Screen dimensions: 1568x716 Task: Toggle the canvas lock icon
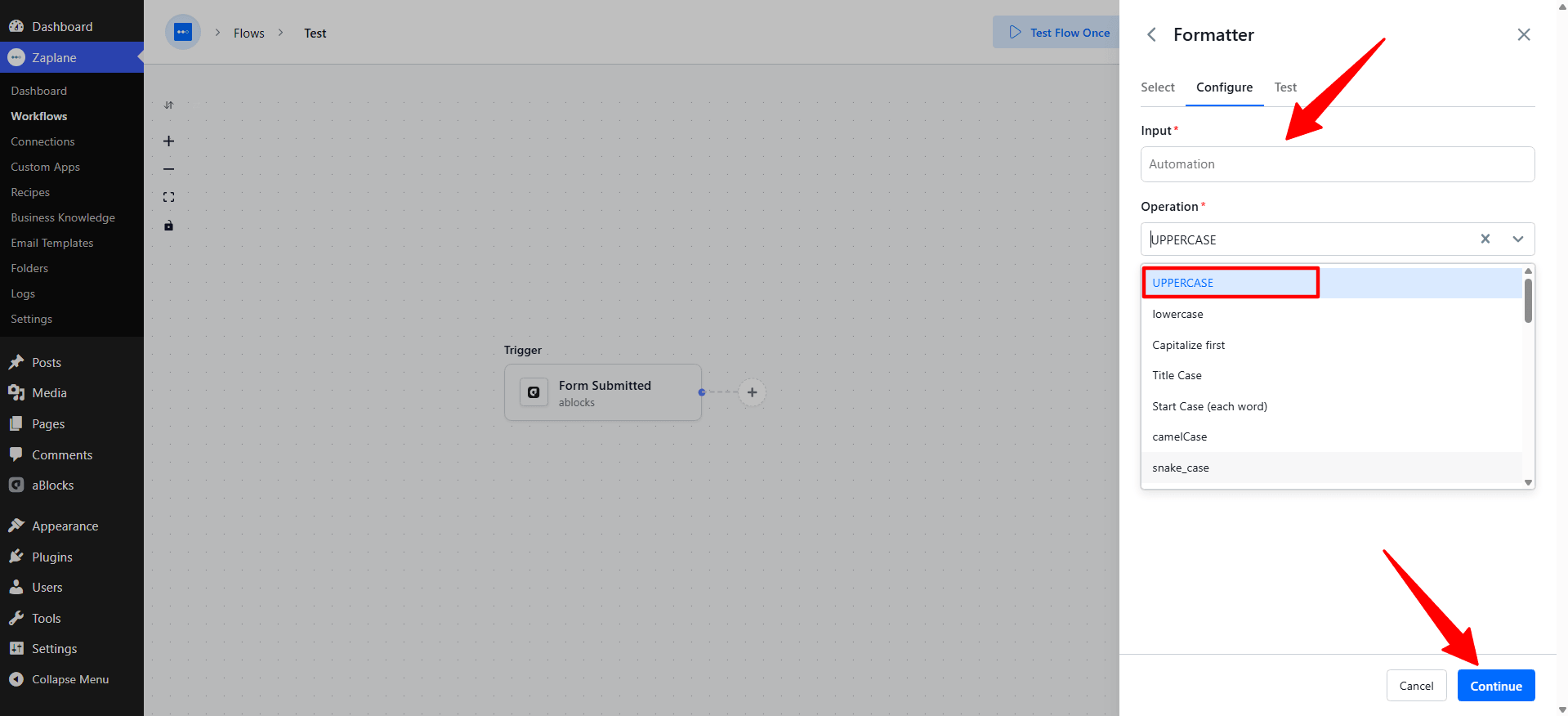tap(168, 226)
